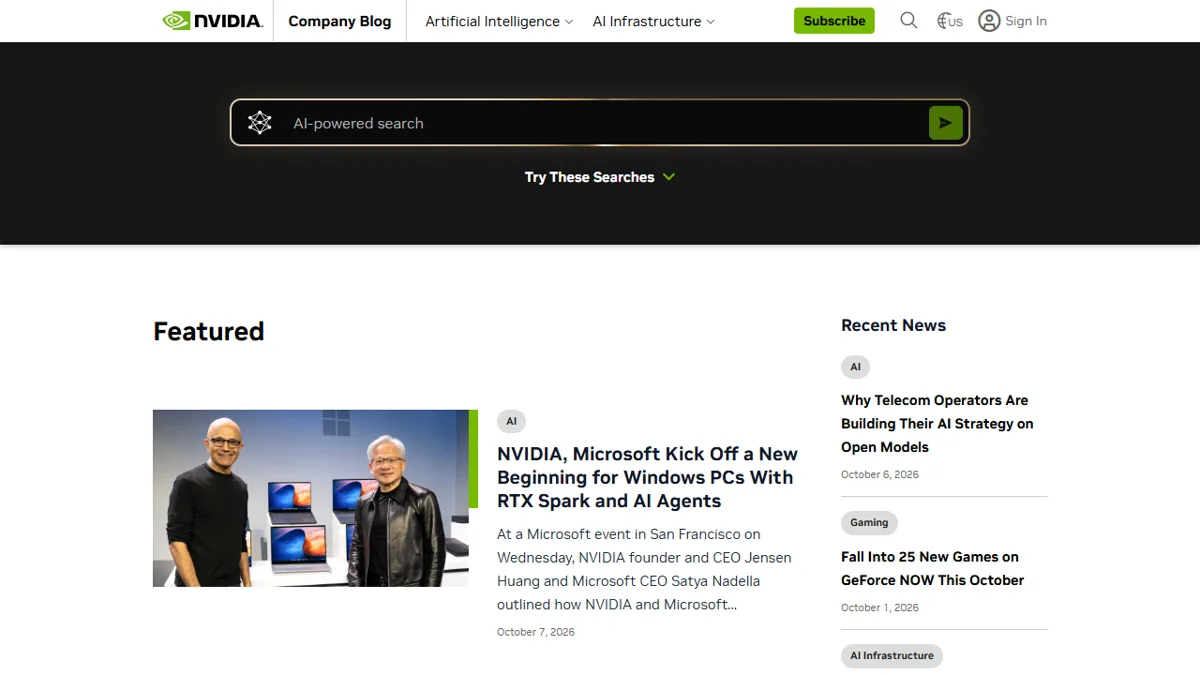The width and height of the screenshot is (1200, 675).
Task: Click the AI Infrastructure tag in Recent News
Action: pyautogui.click(x=892, y=656)
